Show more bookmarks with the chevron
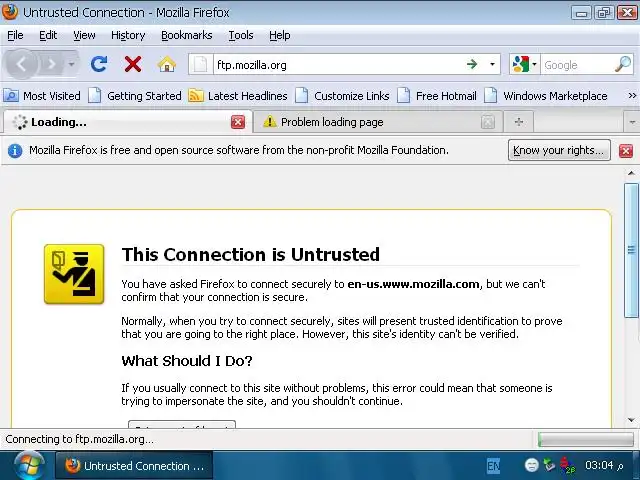The height and width of the screenshot is (480, 640). (x=632, y=96)
